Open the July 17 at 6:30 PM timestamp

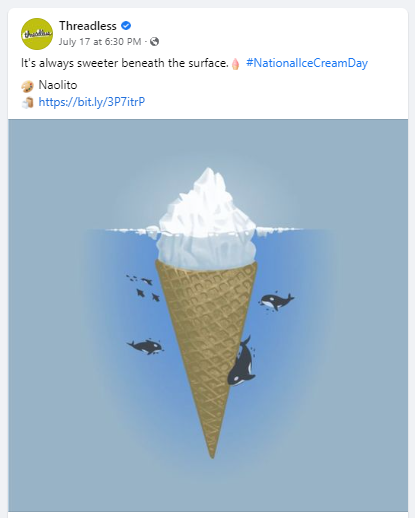[x=100, y=42]
